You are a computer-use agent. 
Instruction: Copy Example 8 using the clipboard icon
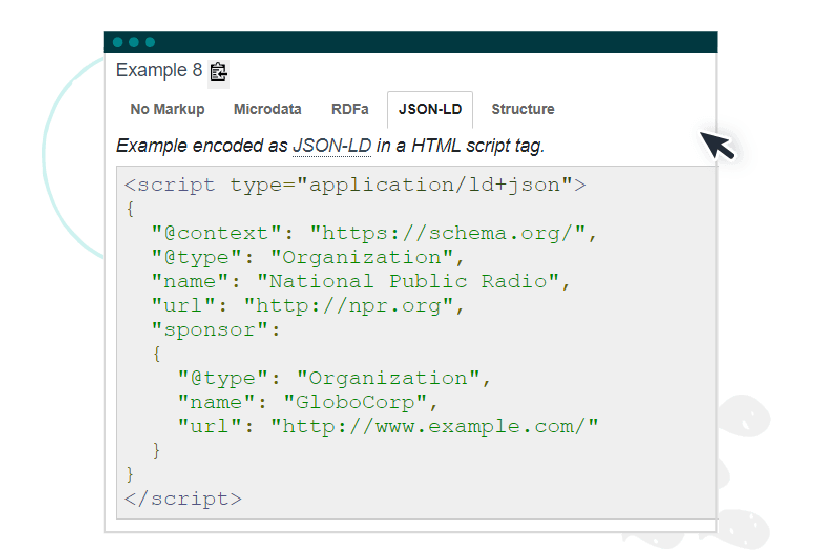218,72
